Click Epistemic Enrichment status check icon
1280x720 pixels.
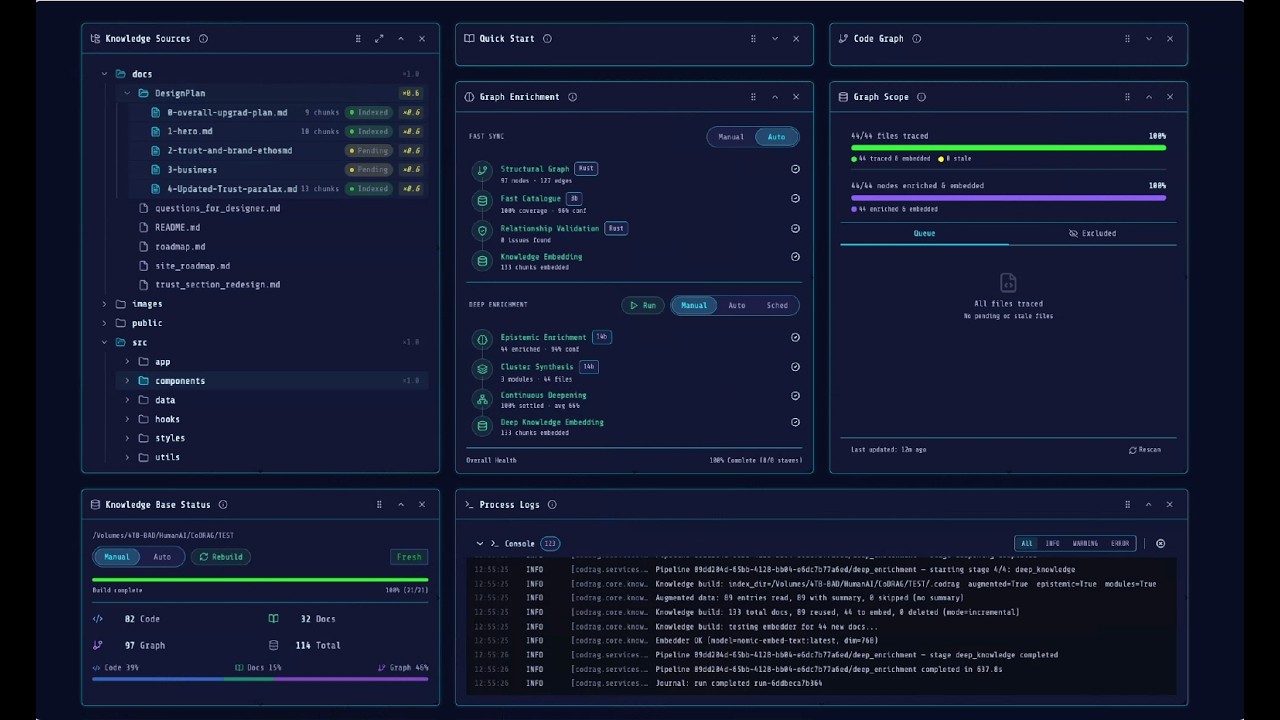point(795,337)
